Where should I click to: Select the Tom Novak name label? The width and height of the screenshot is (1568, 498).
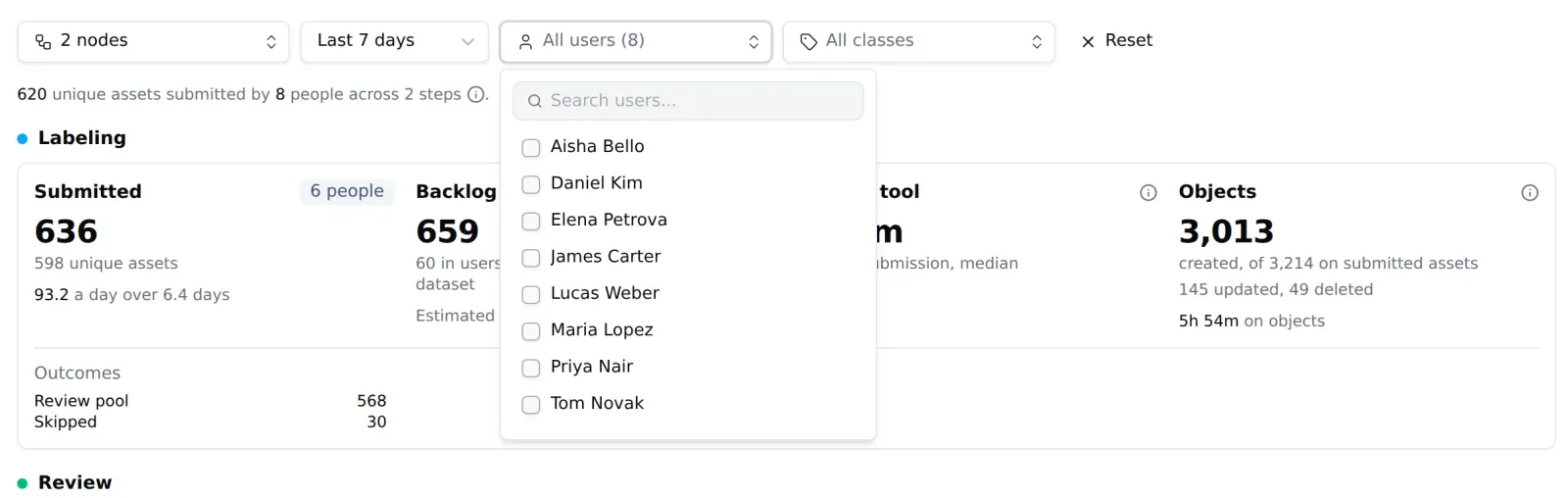click(597, 404)
